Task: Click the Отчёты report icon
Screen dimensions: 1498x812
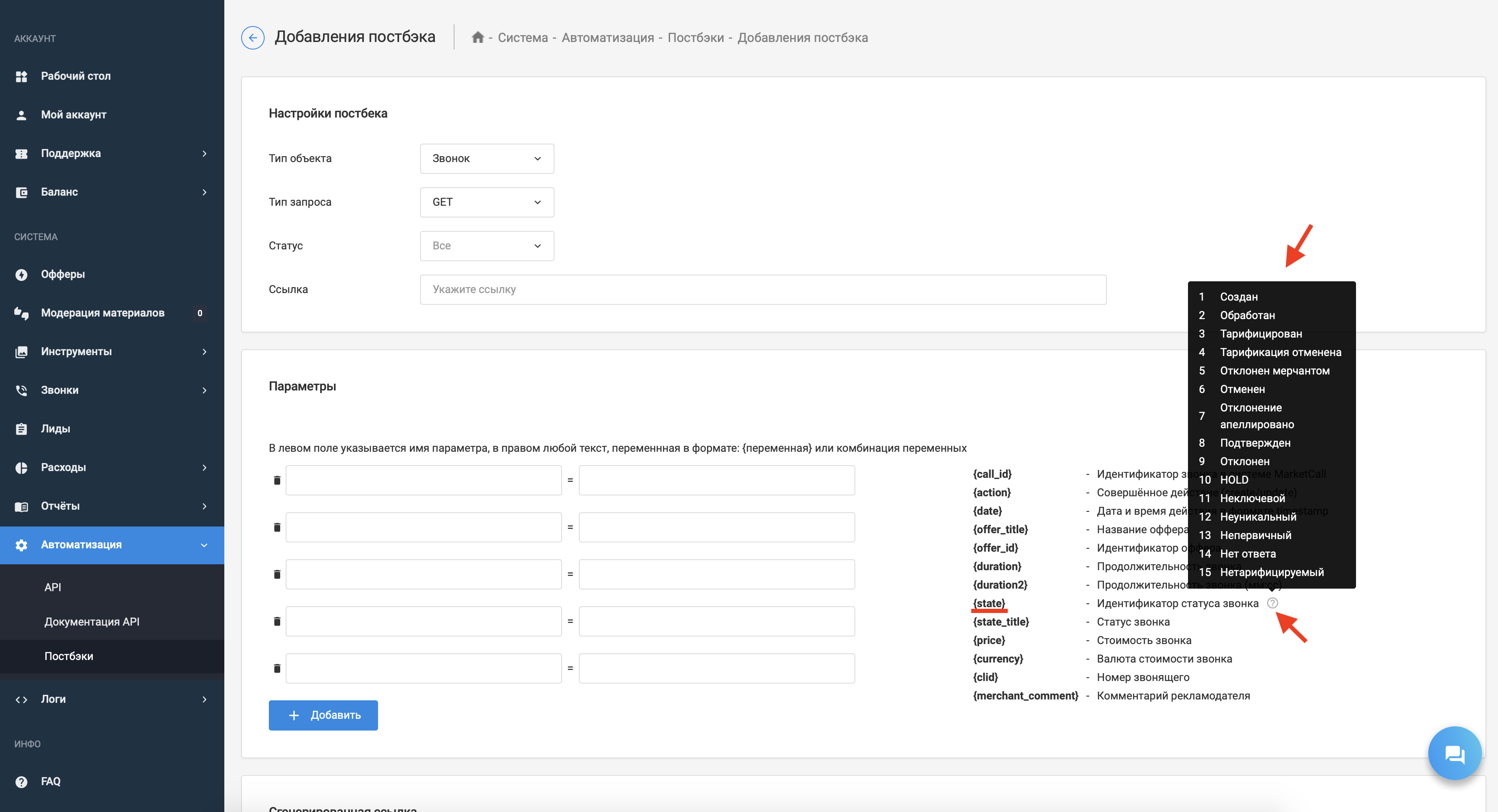Action: coord(21,506)
